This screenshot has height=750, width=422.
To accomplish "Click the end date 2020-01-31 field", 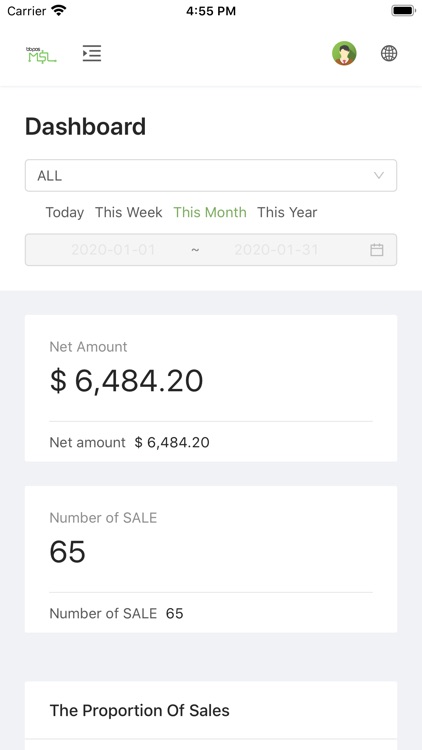I will tap(276, 250).
